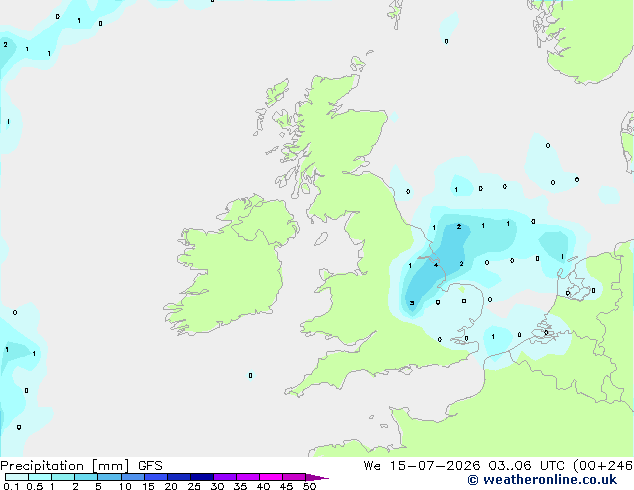Click the 'We 15-07-2026' date text
Viewport: 634px width, 490px height.
422,466
